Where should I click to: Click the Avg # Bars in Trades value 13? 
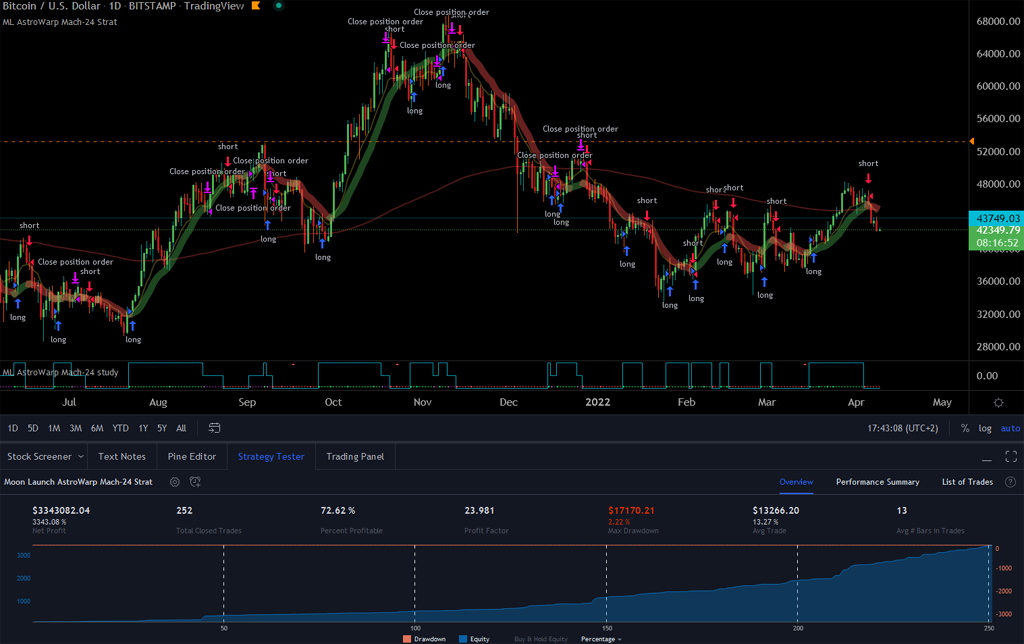(902, 510)
